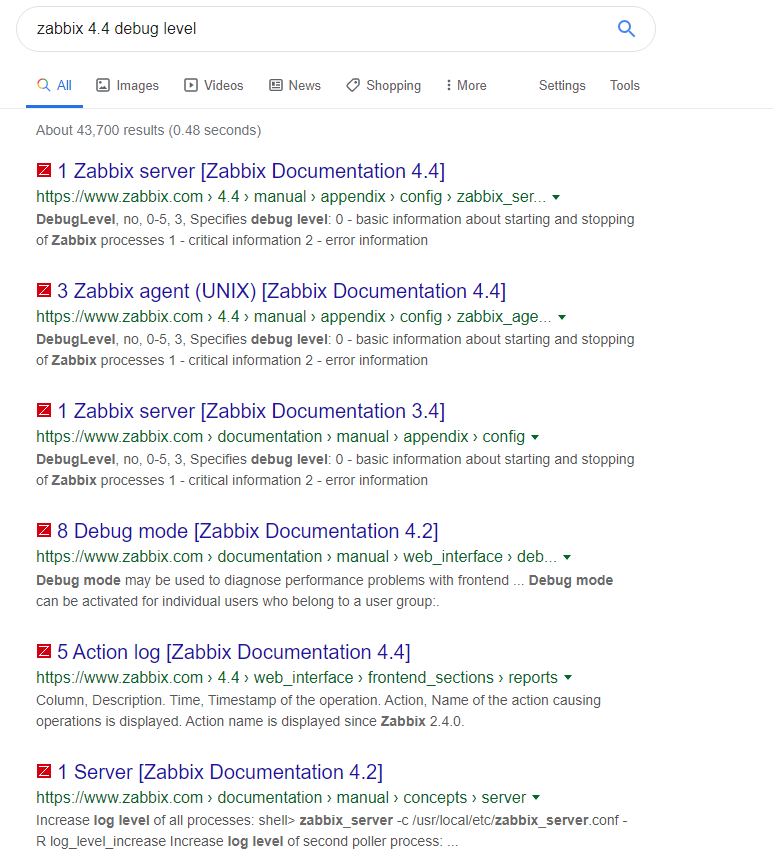Click the snippet starting 'Debug mode may be used'
Screen dimensions: 773x864
click(325, 591)
